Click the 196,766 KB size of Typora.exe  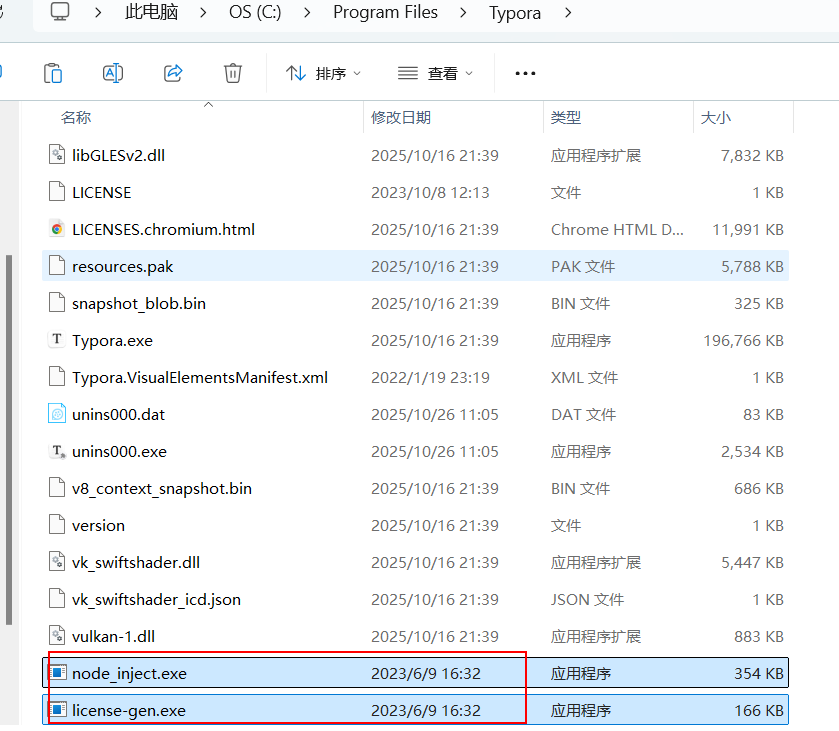point(743,341)
